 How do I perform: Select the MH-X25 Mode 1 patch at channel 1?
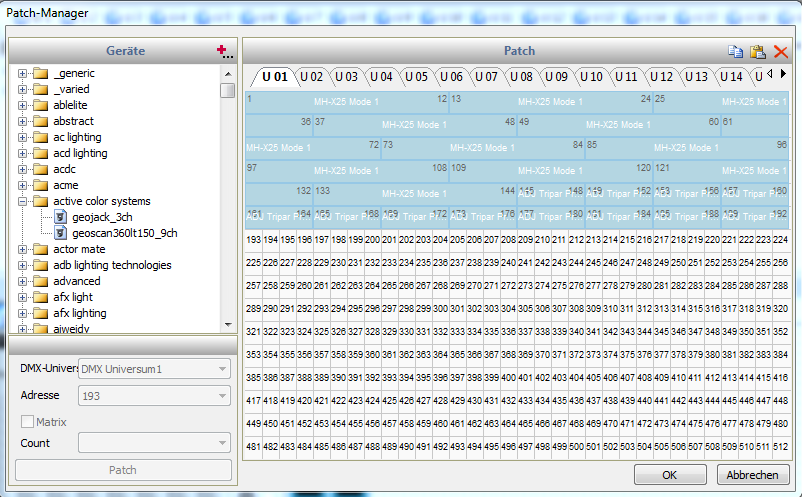[347, 102]
